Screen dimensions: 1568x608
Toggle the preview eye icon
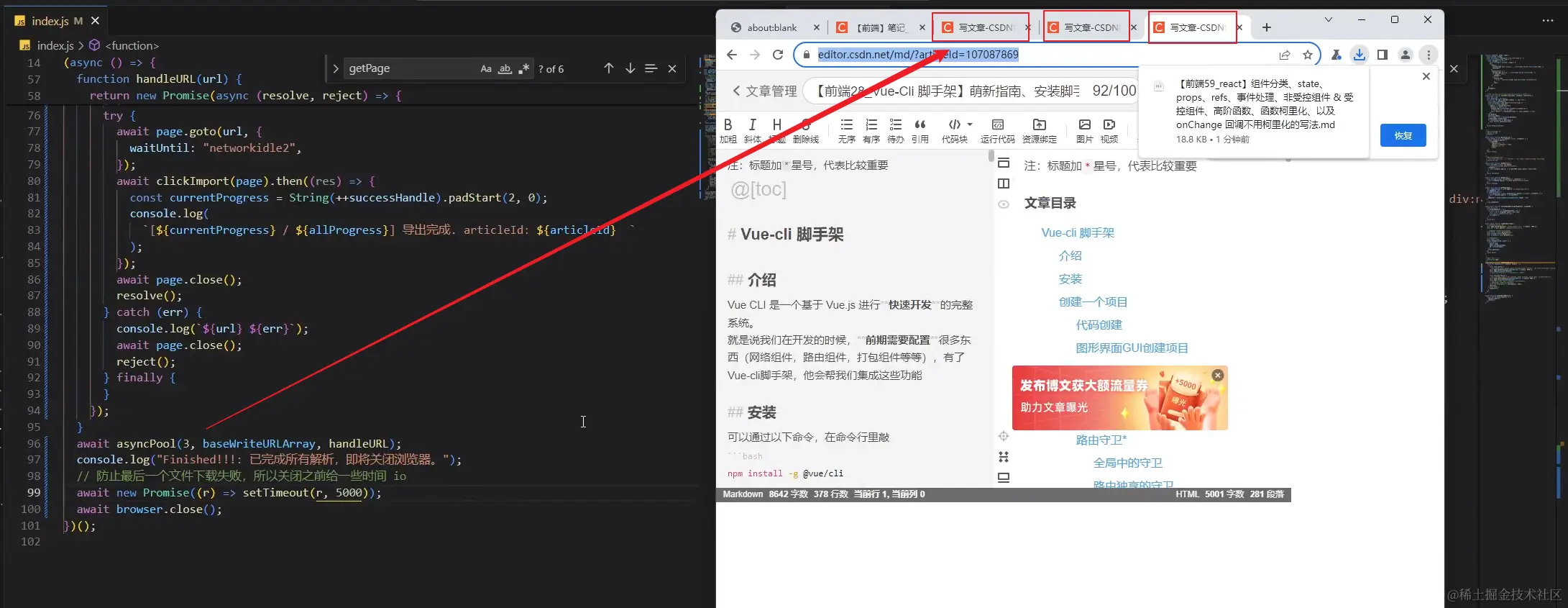point(1004,204)
